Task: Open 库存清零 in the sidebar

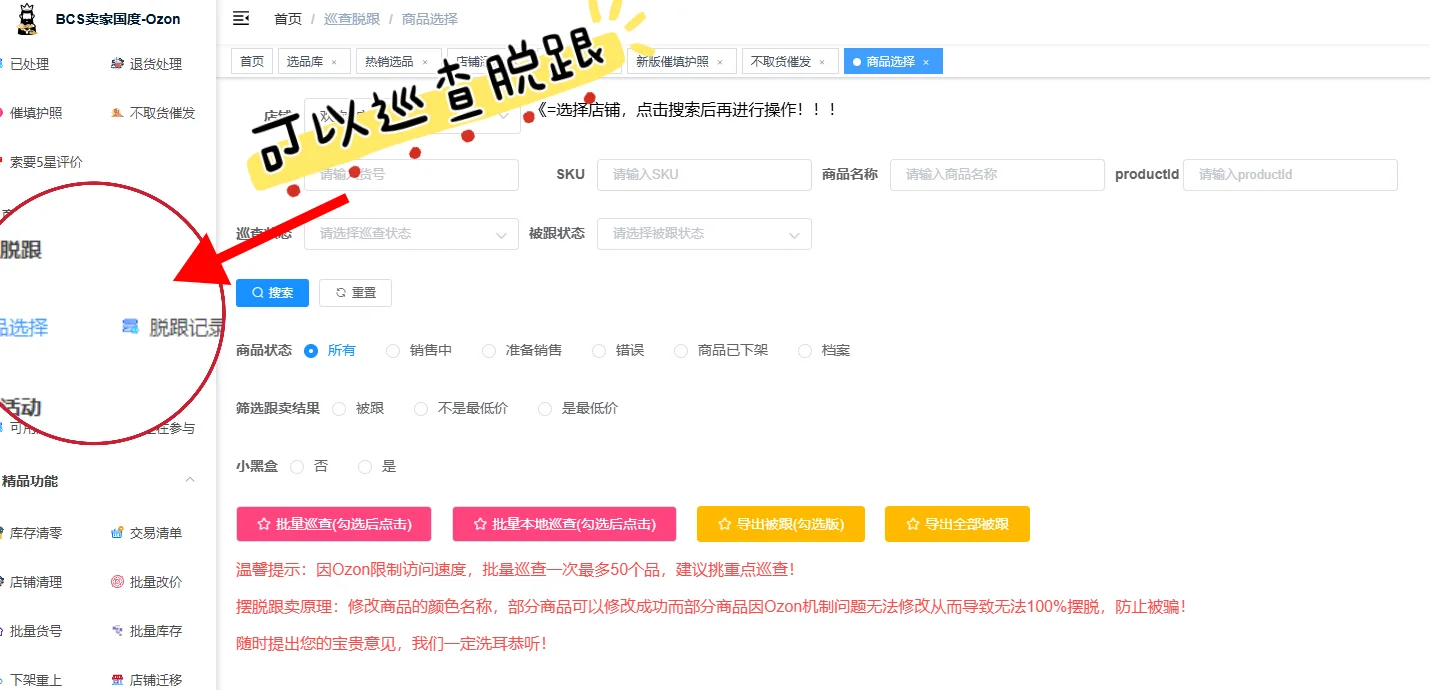Action: 30,533
